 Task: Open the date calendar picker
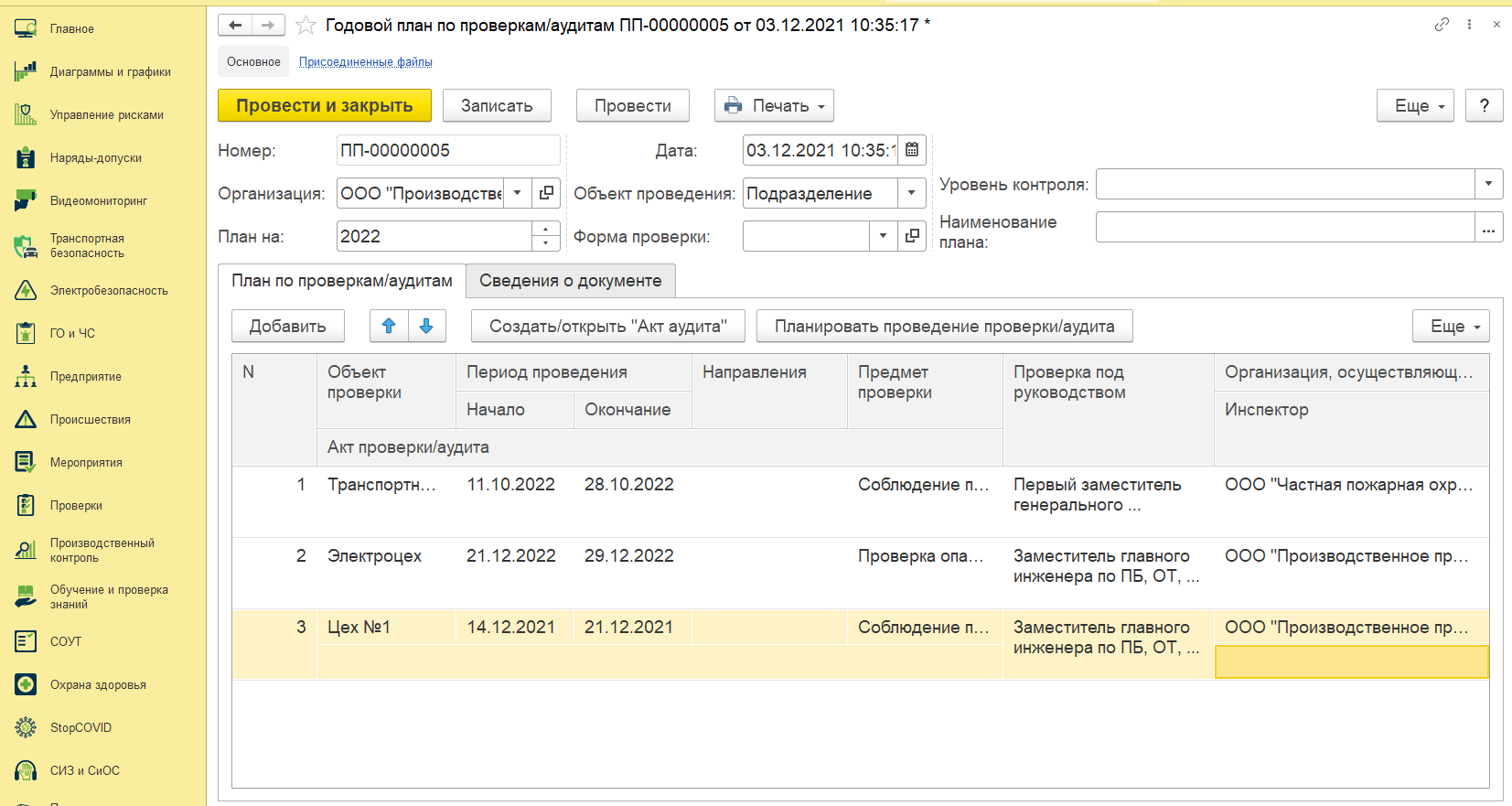[912, 150]
